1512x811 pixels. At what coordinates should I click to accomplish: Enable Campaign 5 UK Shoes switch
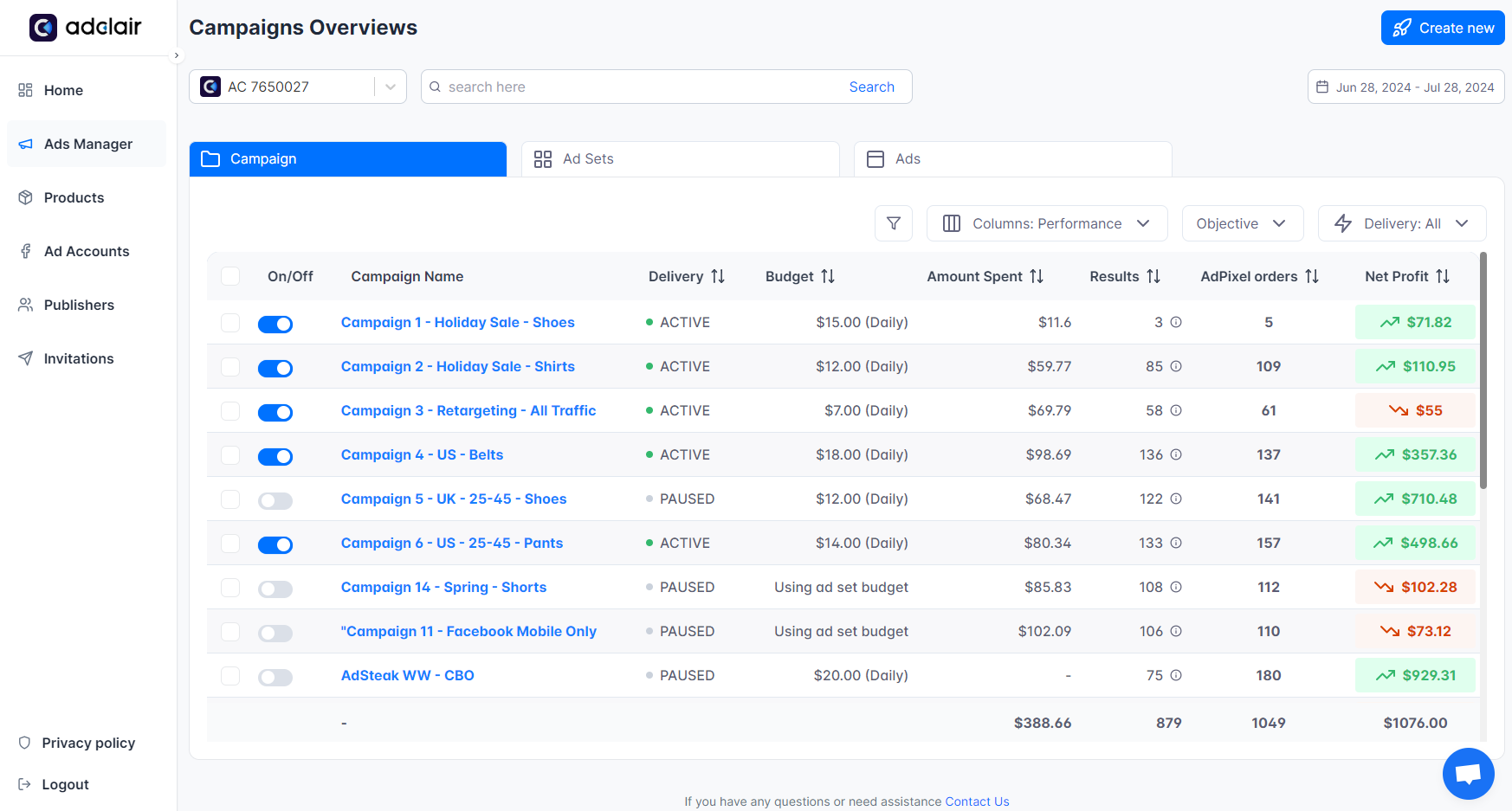(275, 500)
